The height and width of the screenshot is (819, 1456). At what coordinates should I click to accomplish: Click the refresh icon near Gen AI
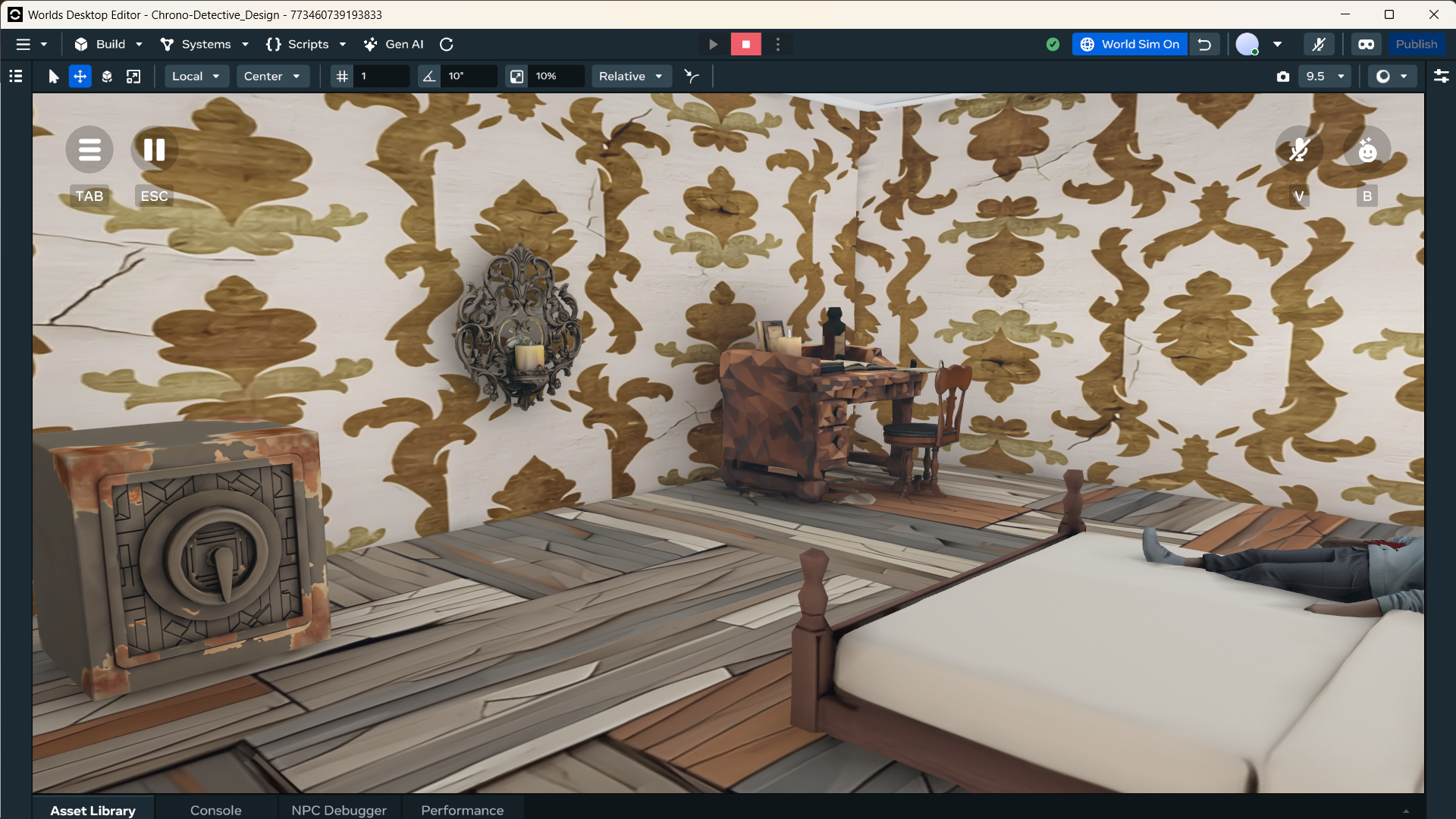(x=447, y=45)
